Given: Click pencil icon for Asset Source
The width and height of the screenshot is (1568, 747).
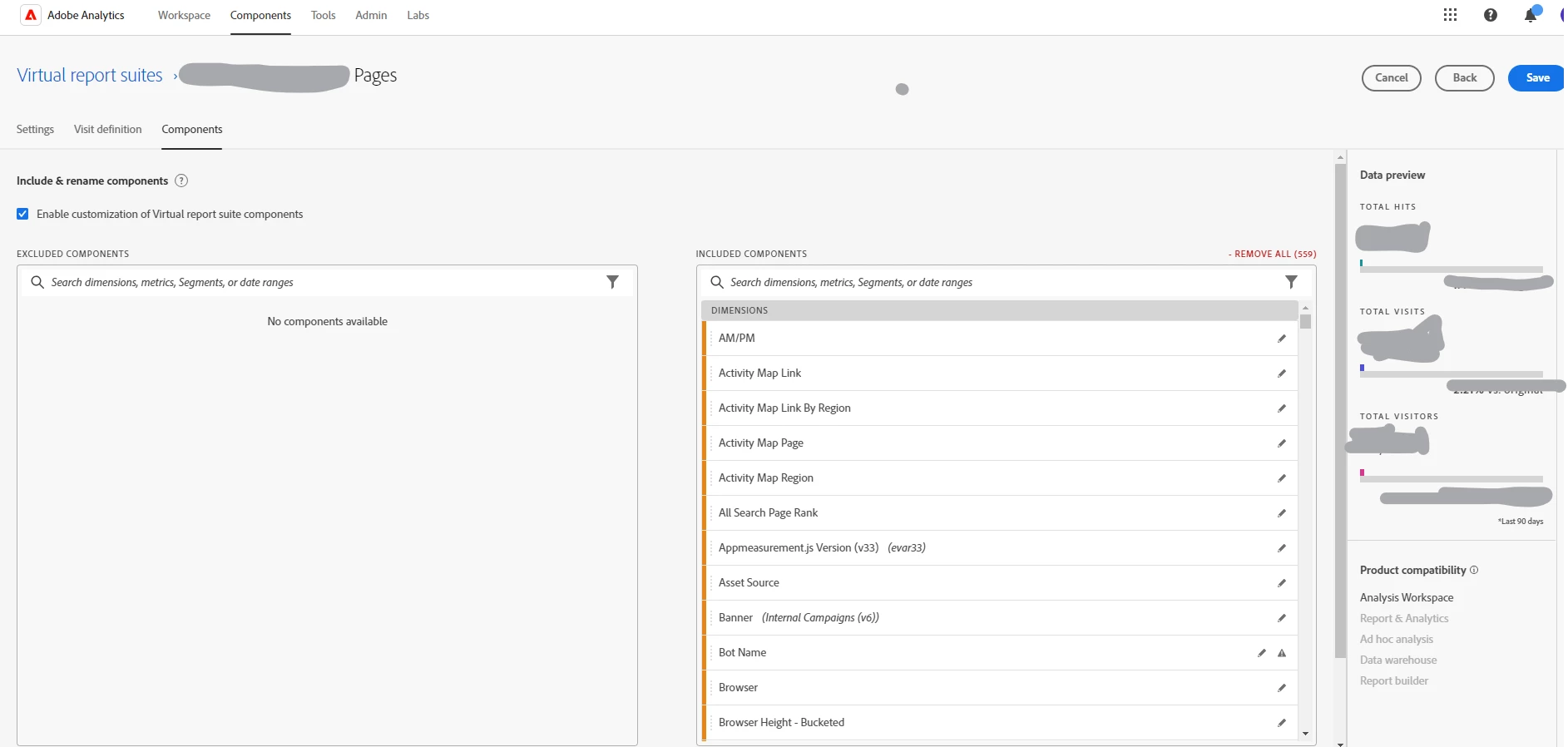Looking at the screenshot, I should click(1282, 583).
